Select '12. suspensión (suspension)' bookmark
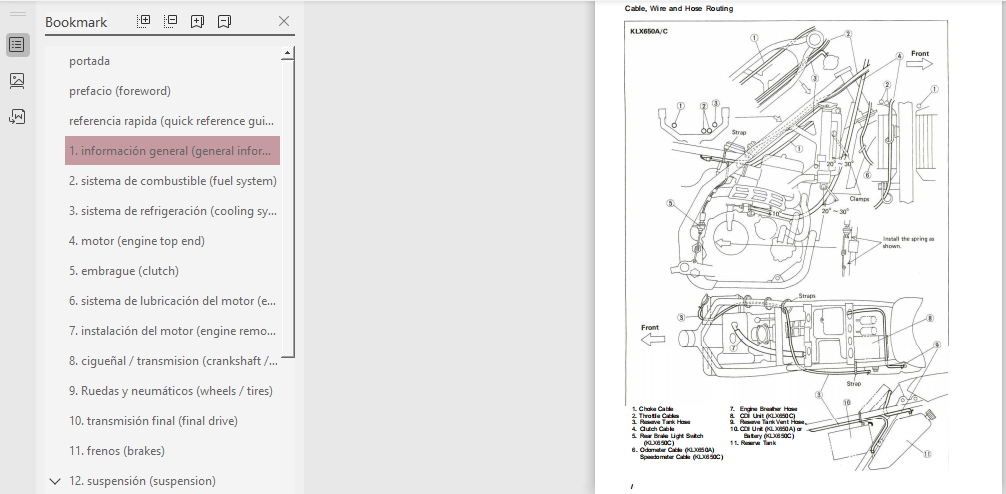This screenshot has width=1006, height=494. tap(142, 481)
